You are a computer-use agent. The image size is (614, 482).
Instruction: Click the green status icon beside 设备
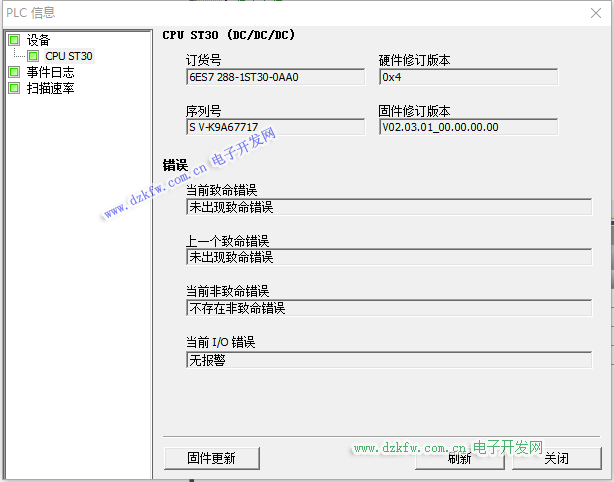pos(14,40)
